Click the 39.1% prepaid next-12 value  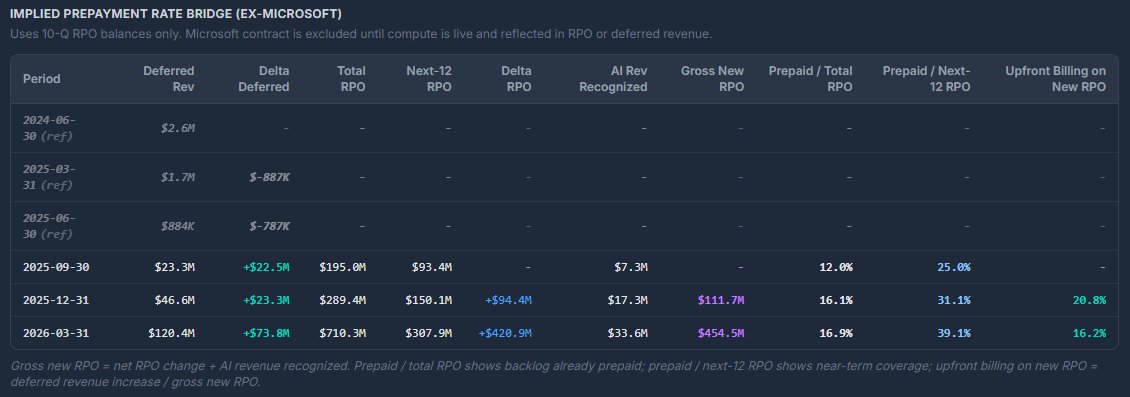[x=954, y=333]
